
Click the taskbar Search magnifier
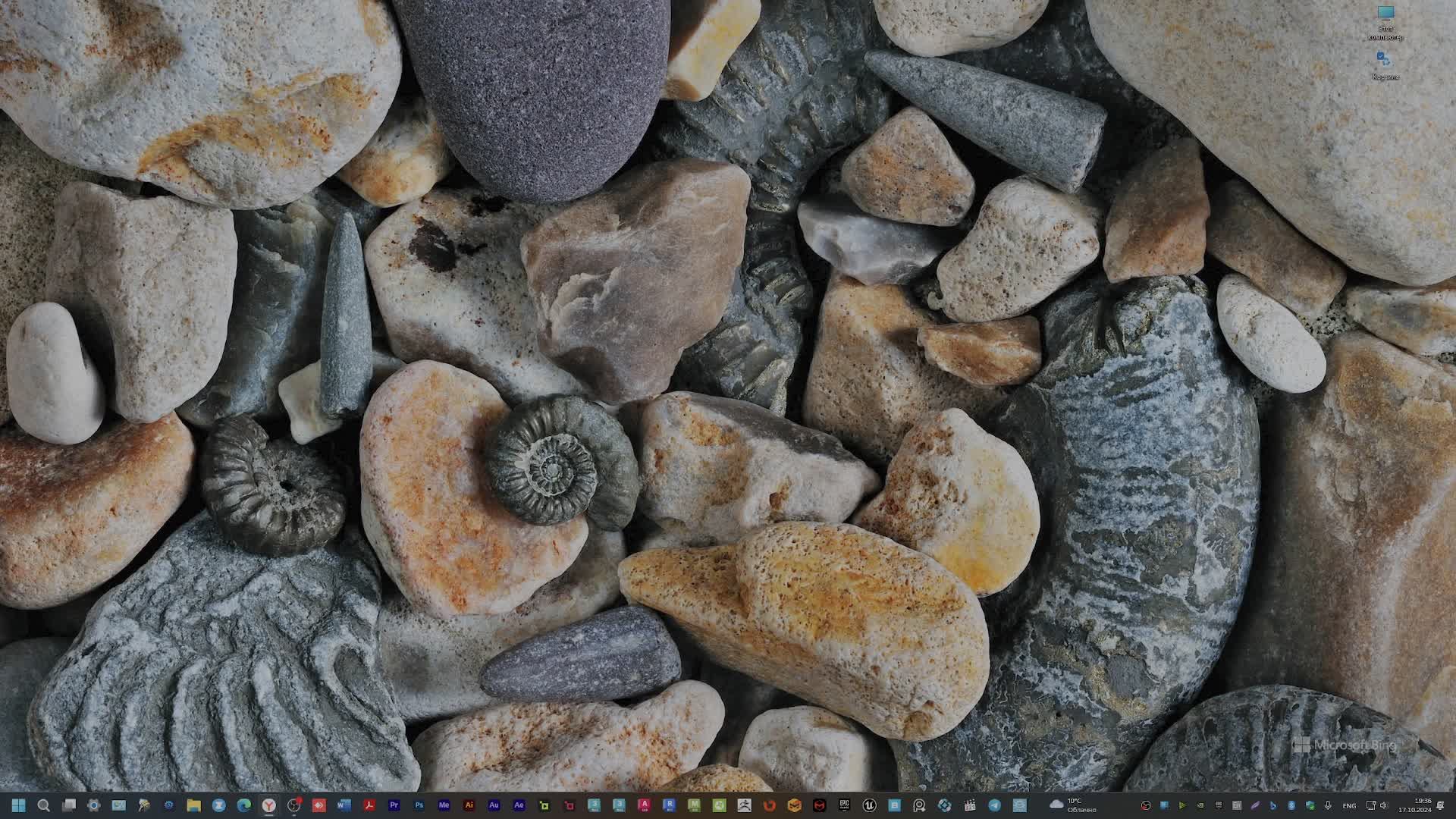coord(44,805)
